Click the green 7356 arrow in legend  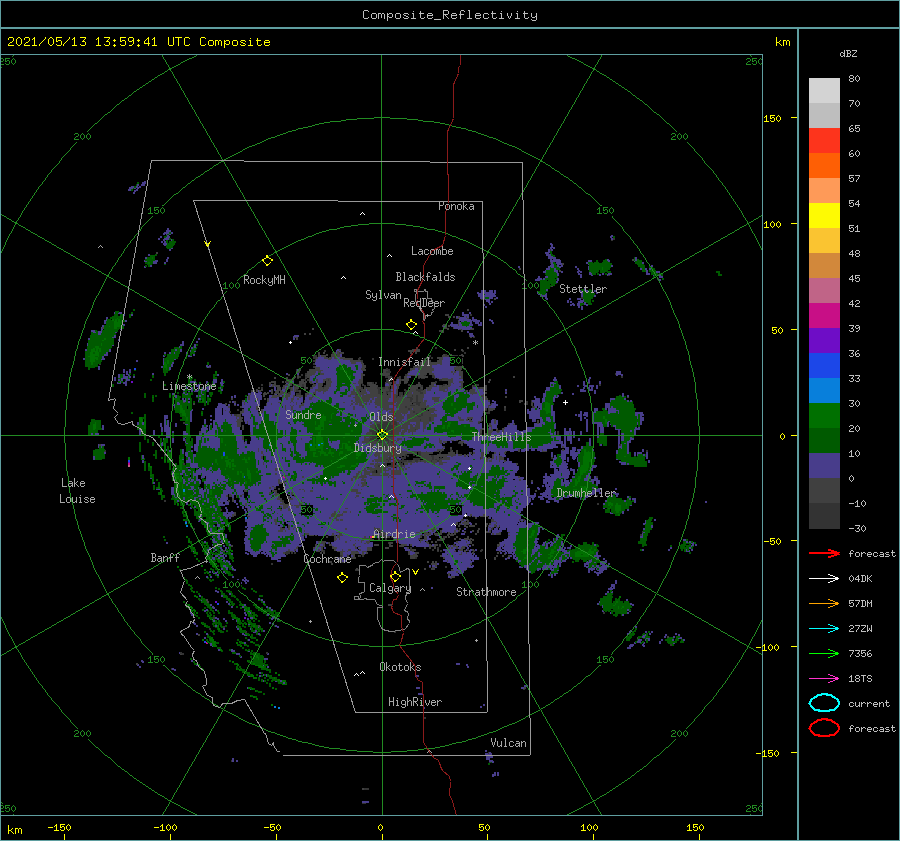(824, 653)
